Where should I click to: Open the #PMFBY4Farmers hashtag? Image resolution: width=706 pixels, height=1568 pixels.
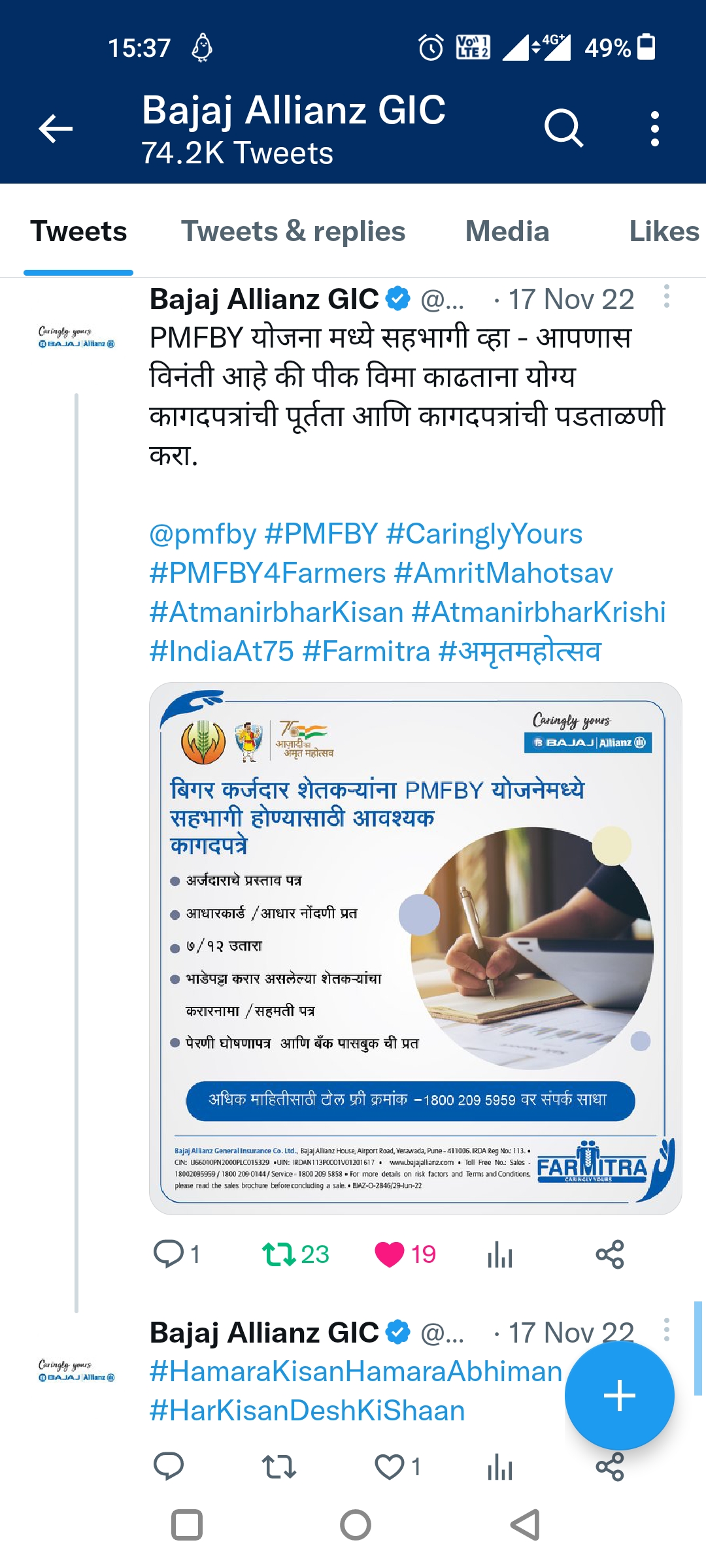pyautogui.click(x=267, y=573)
